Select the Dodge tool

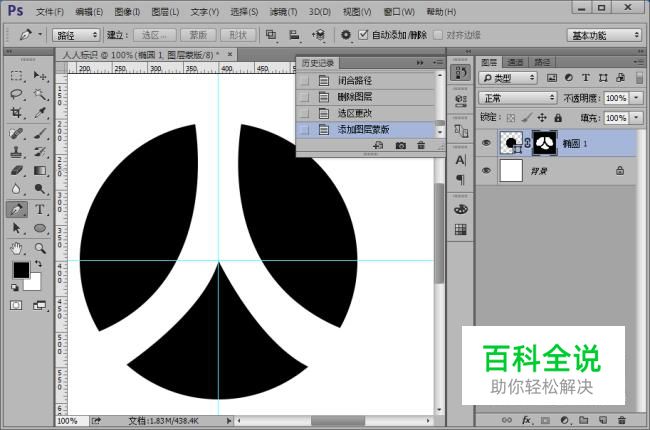[x=40, y=189]
